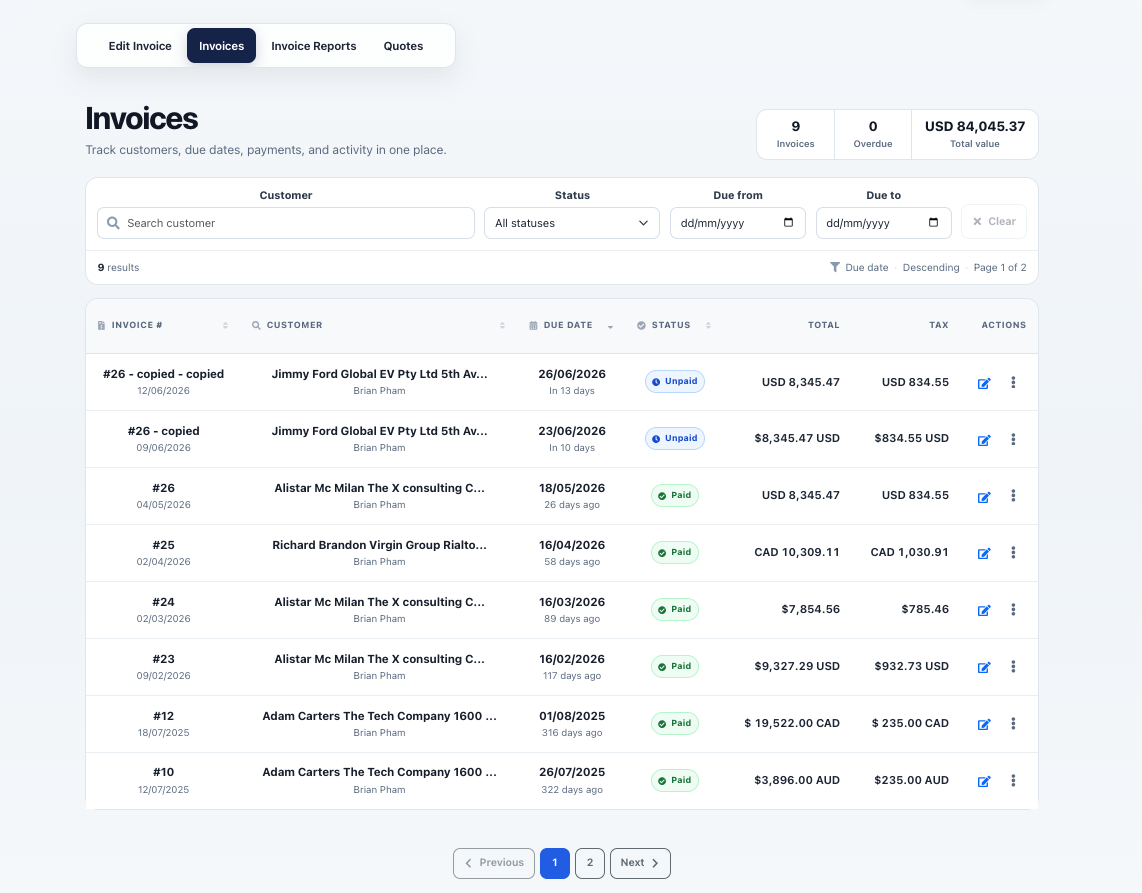
Task: Edit invoice #23
Action: [984, 667]
